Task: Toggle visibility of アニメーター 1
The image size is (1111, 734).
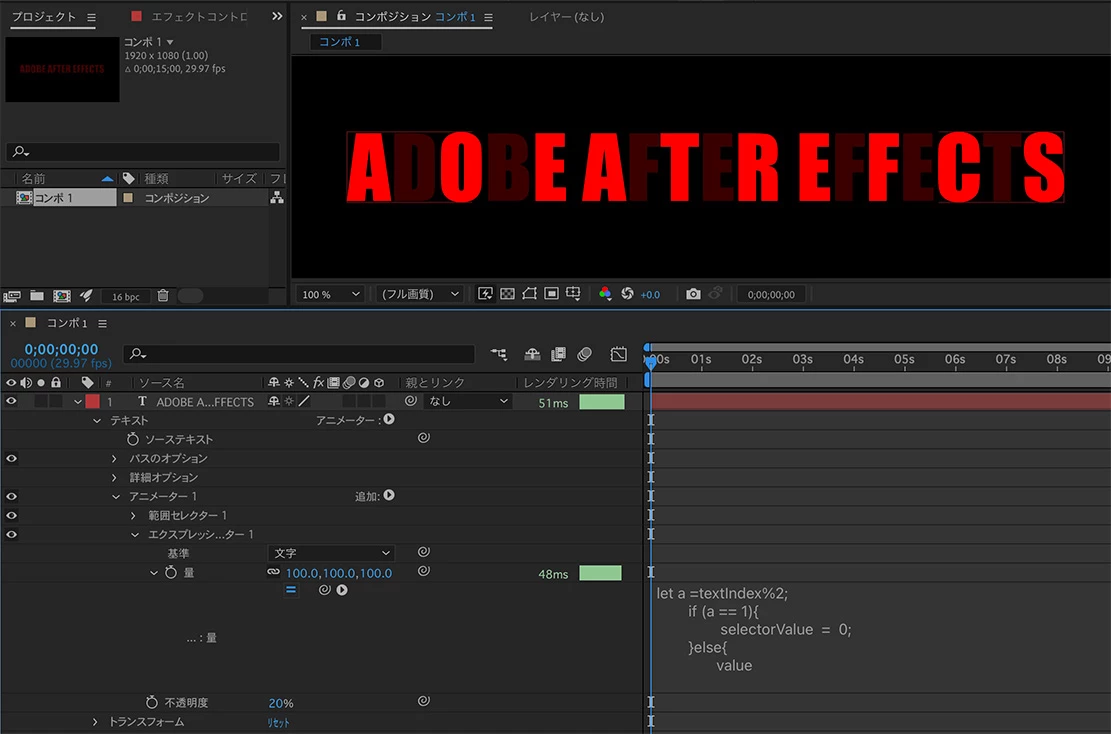Action: (11, 497)
